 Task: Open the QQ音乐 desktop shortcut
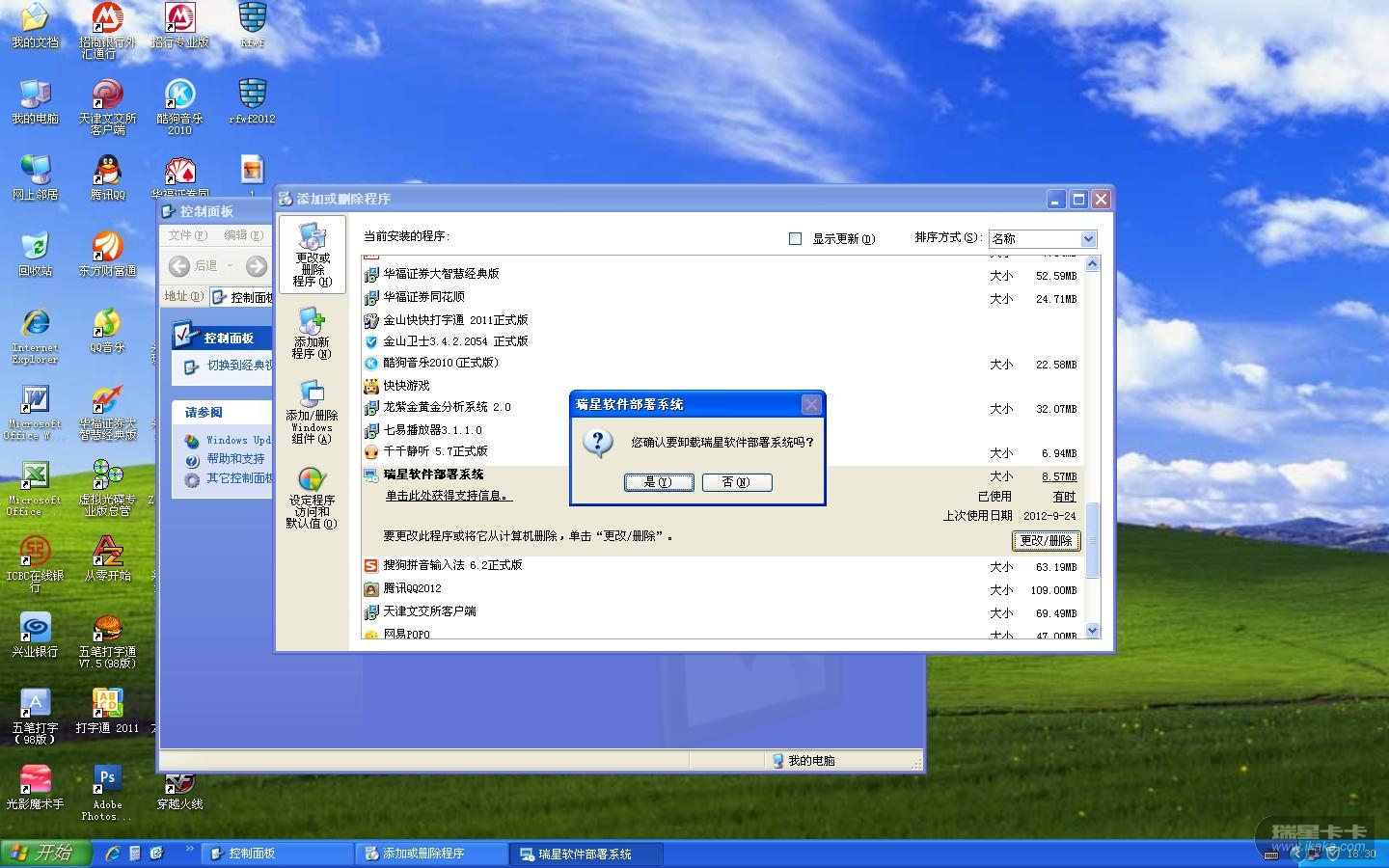107,331
